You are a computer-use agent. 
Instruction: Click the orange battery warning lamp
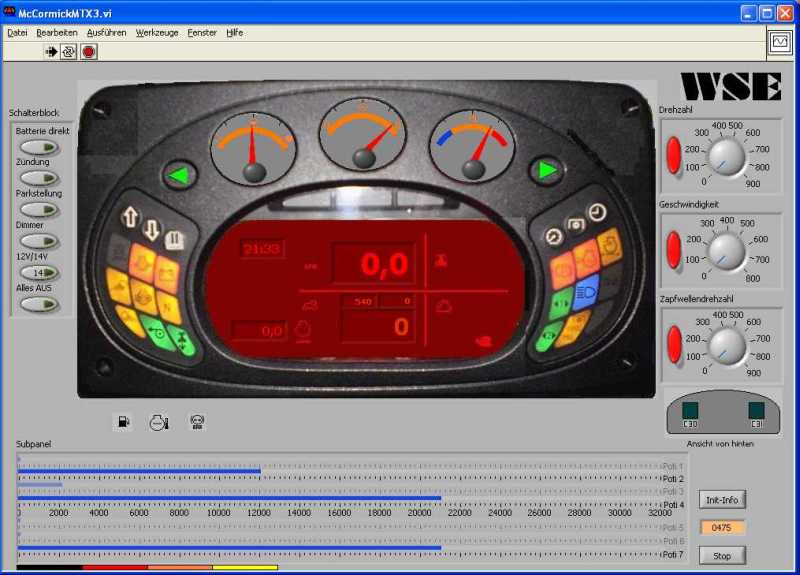(167, 273)
